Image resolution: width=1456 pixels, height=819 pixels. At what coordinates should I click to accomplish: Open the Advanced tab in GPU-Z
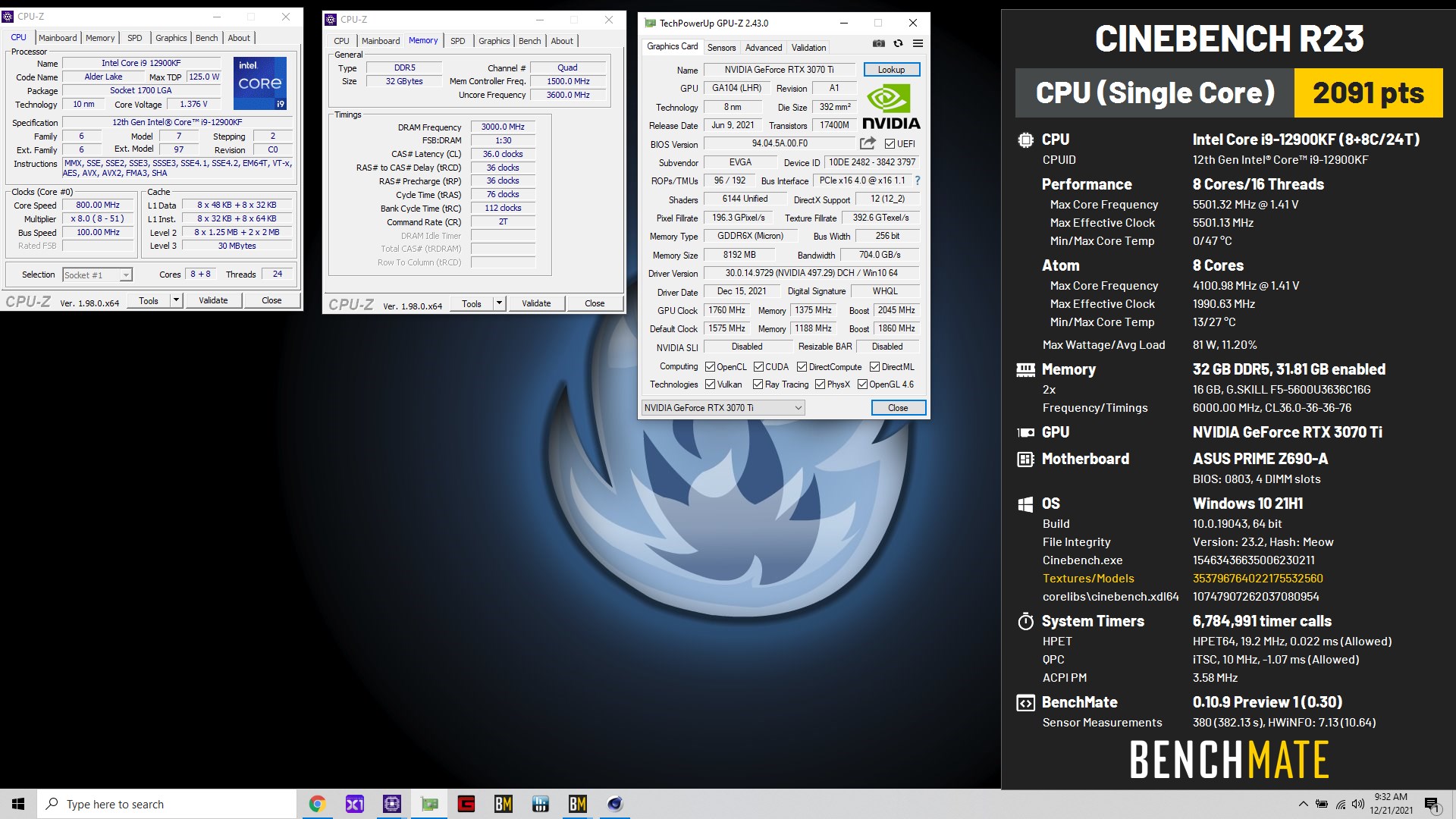click(763, 47)
